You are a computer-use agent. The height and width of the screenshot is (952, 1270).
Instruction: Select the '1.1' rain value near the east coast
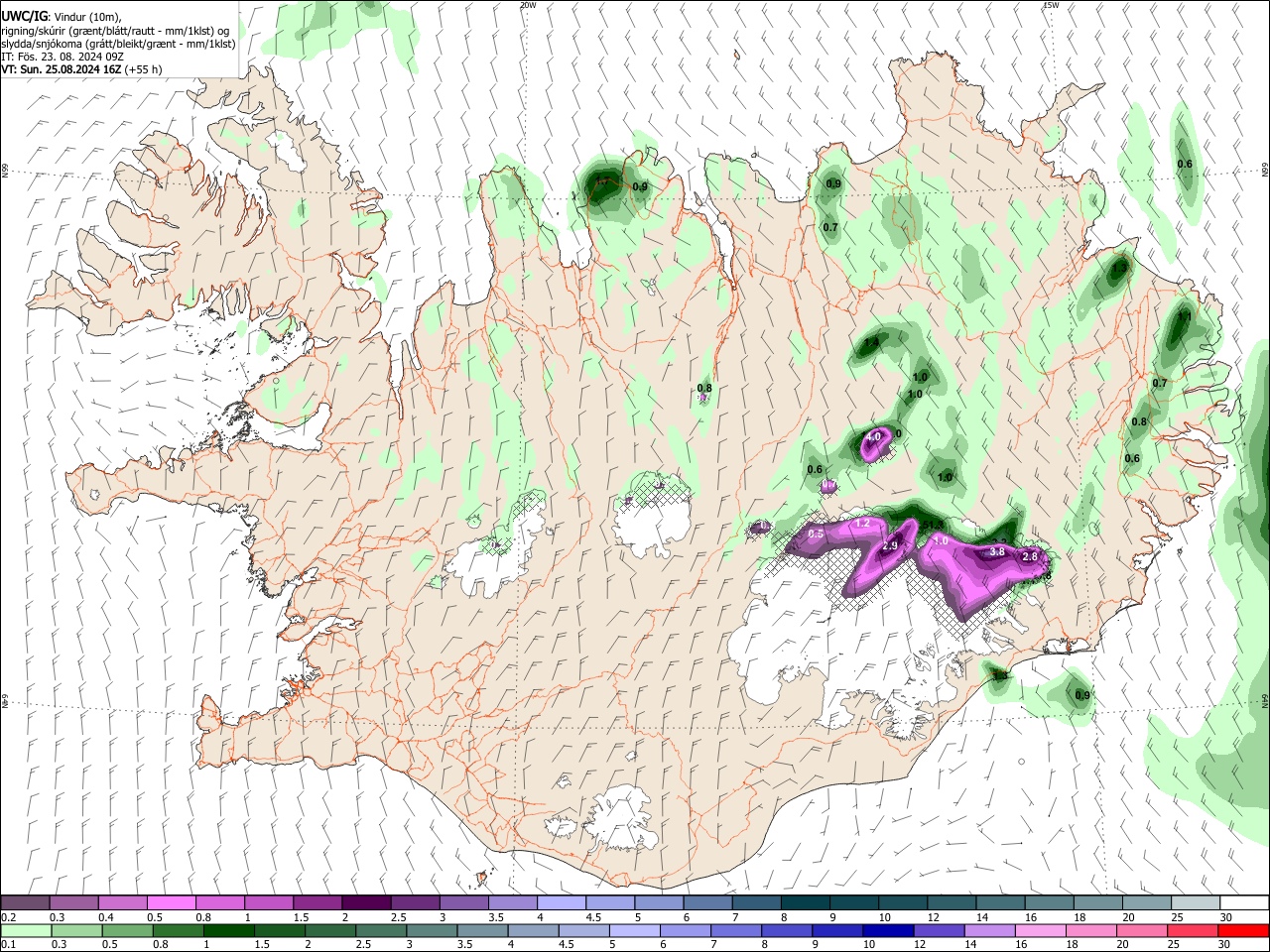pos(1184,317)
